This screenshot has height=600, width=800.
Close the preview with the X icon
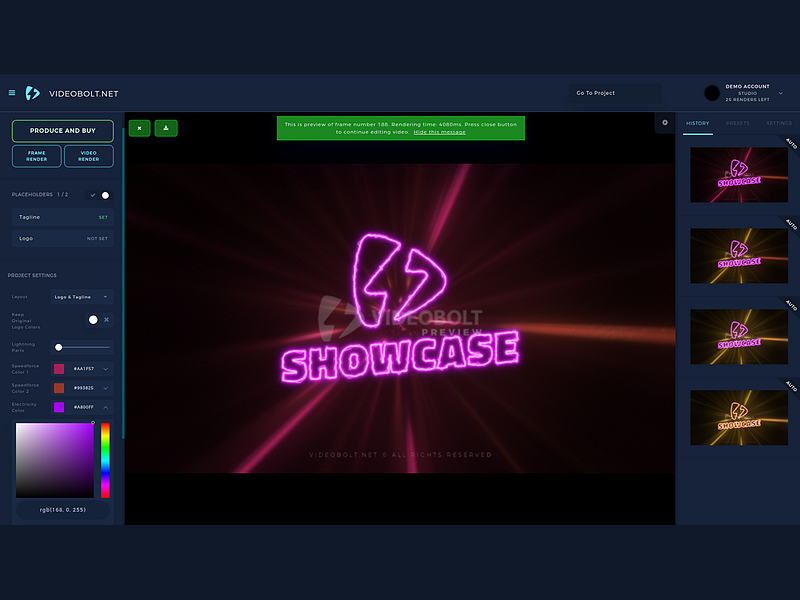point(139,128)
